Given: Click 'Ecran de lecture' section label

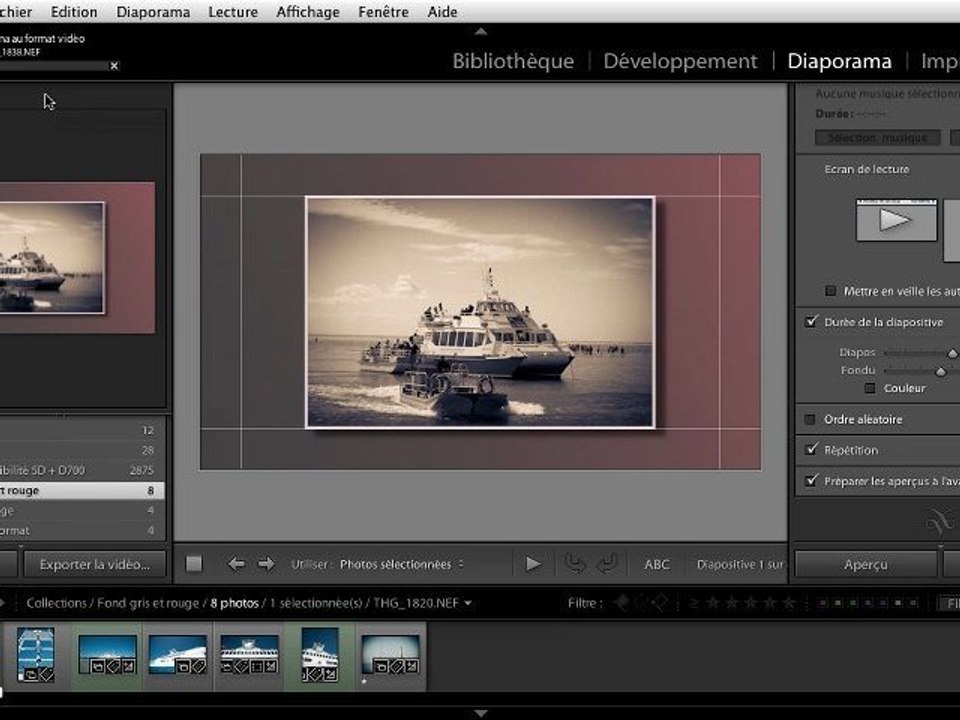Looking at the screenshot, I should [866, 169].
